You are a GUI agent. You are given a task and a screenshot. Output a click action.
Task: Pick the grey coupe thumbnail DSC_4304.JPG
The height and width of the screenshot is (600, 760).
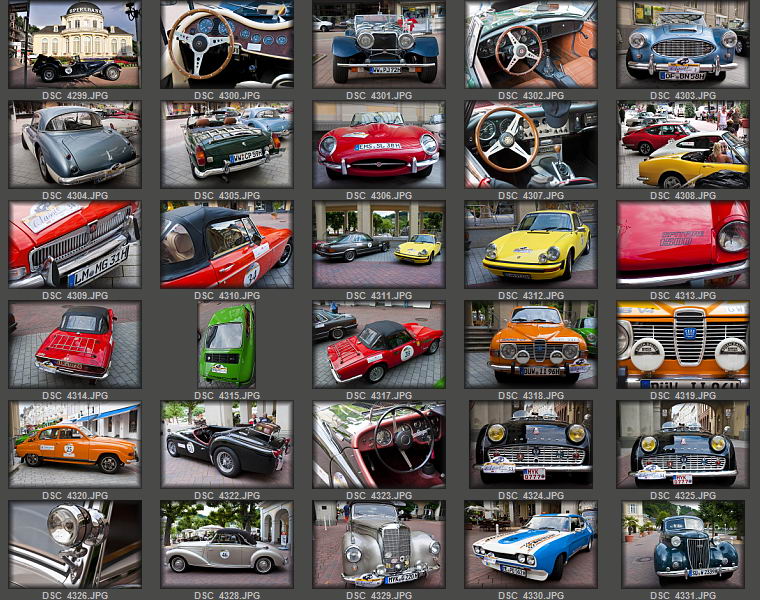coord(75,144)
